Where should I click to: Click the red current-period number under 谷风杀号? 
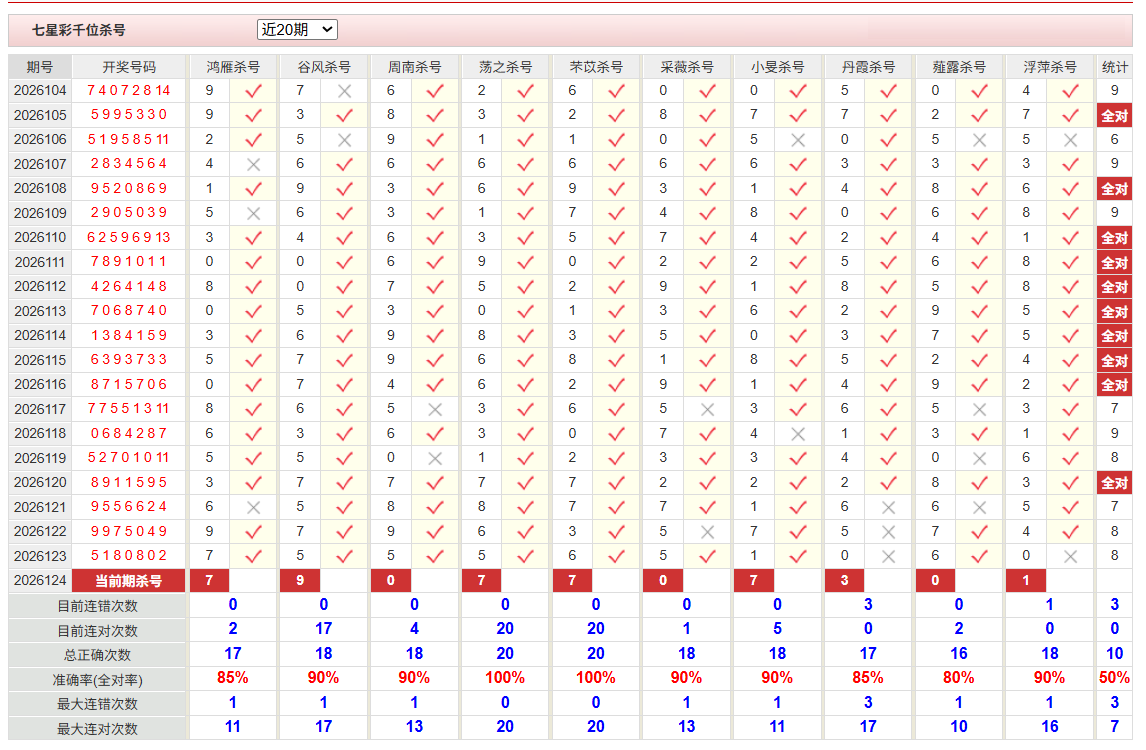tap(300, 581)
